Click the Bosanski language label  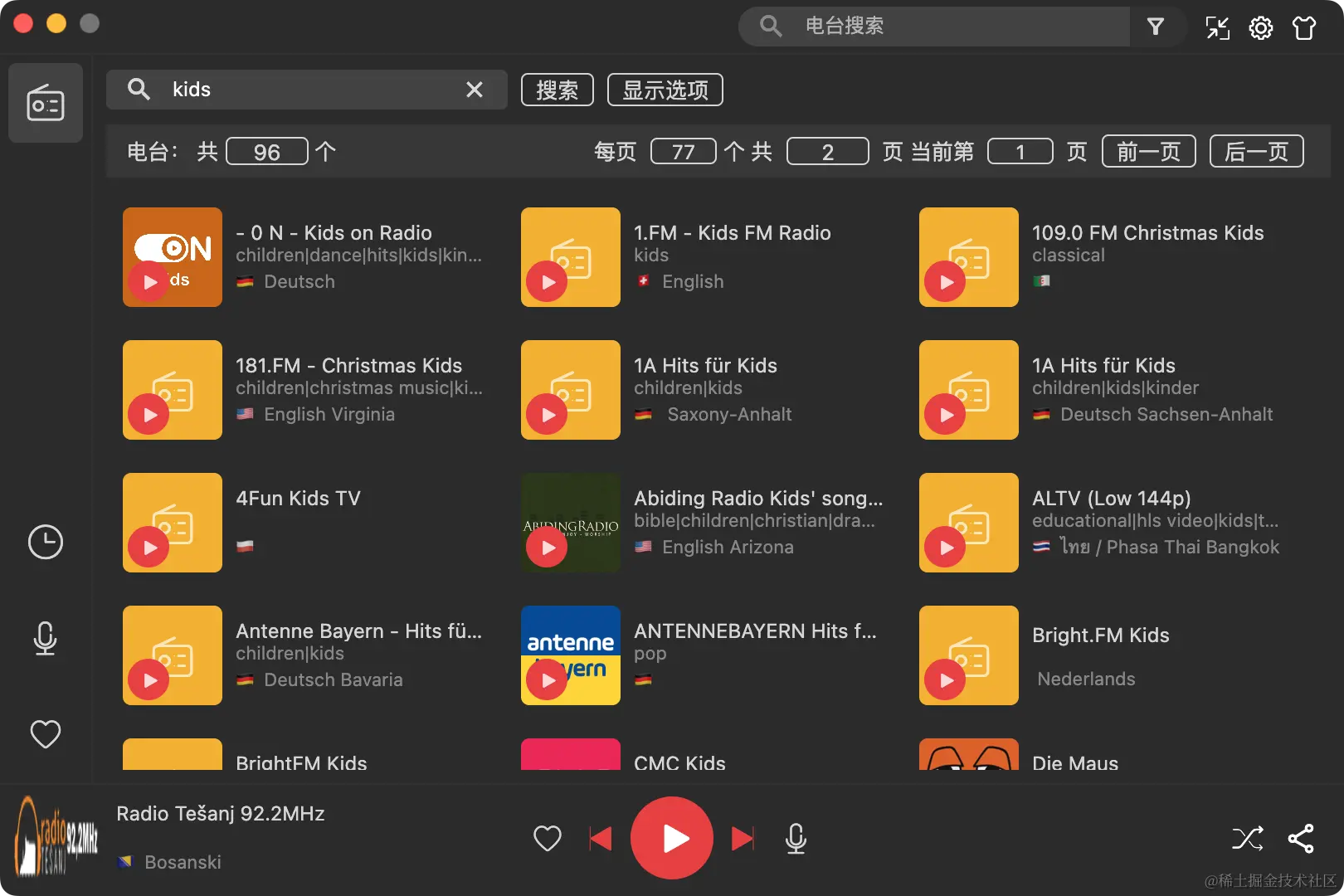click(x=183, y=862)
